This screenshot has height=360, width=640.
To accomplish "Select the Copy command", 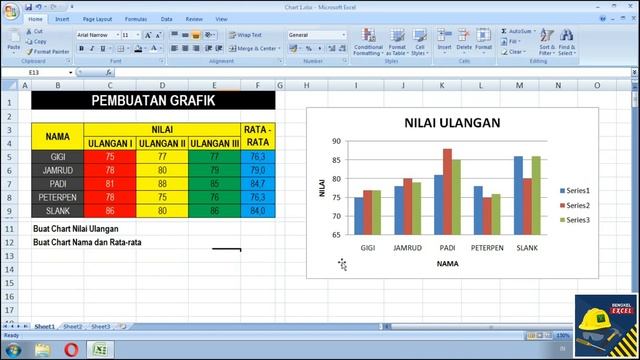I will click(x=36, y=41).
